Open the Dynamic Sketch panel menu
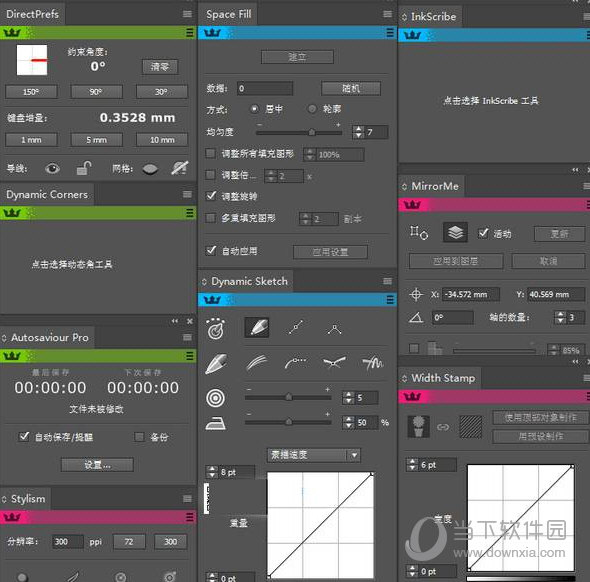The height and width of the screenshot is (582, 590). point(388,281)
